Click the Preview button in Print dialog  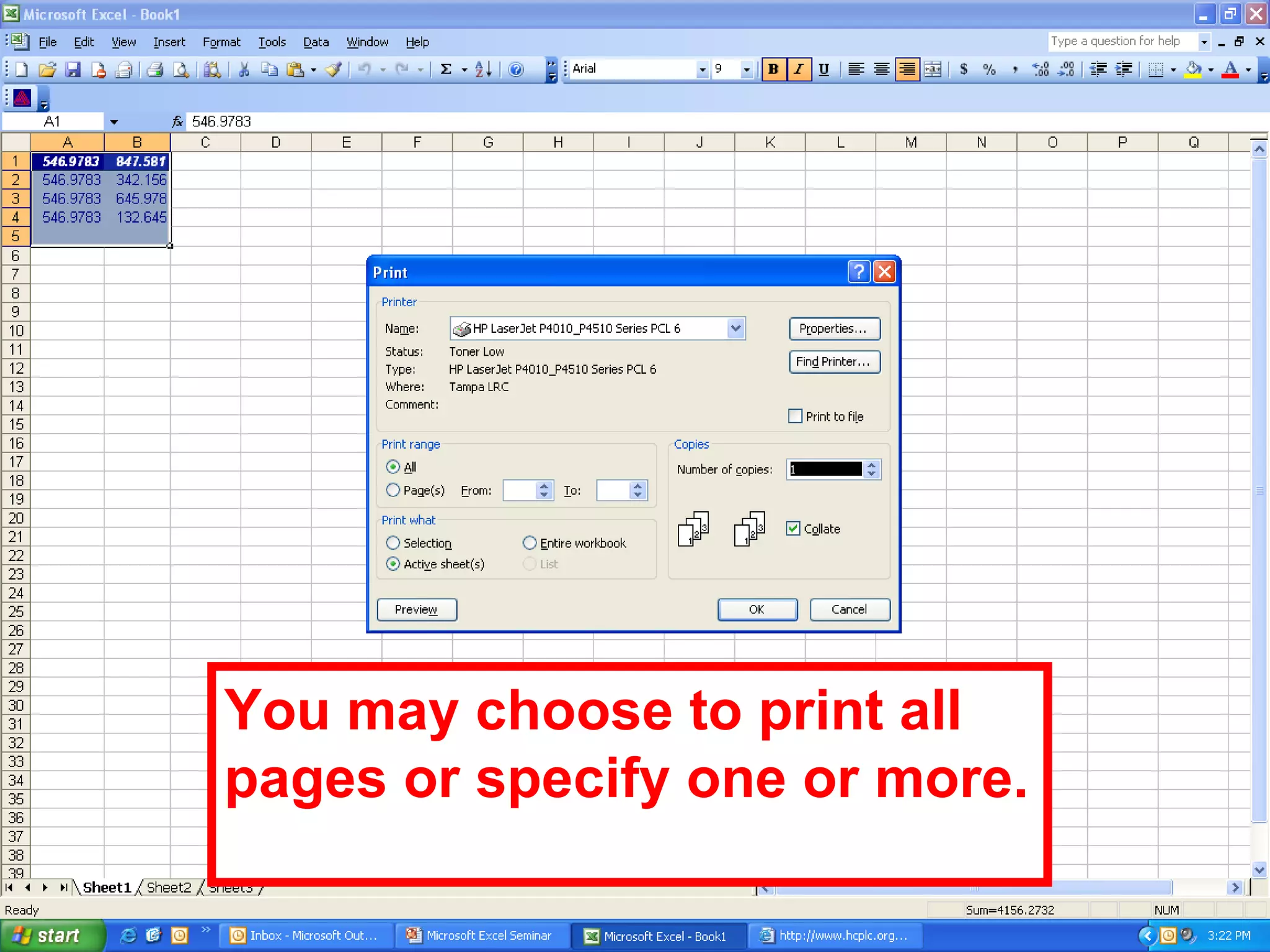pyautogui.click(x=417, y=609)
